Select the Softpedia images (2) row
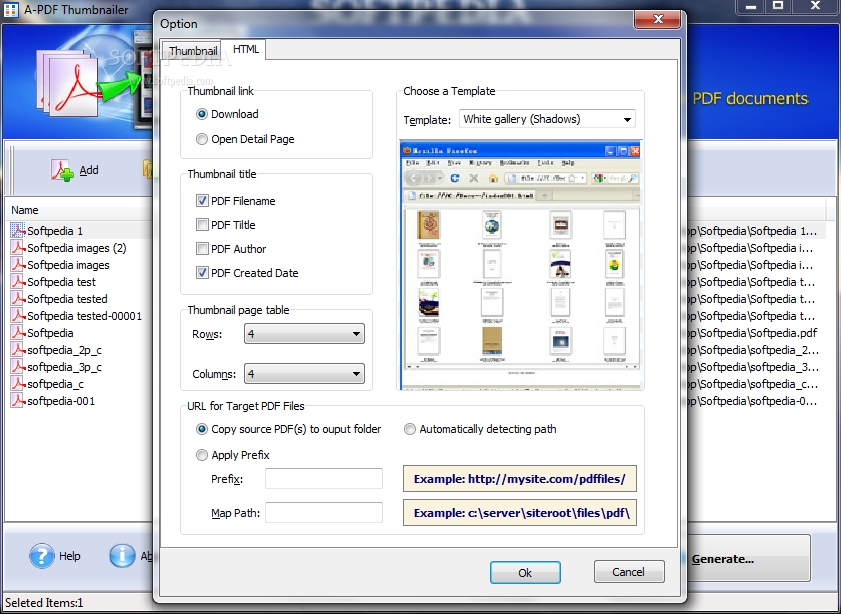This screenshot has width=841, height=614. pyautogui.click(x=77, y=248)
